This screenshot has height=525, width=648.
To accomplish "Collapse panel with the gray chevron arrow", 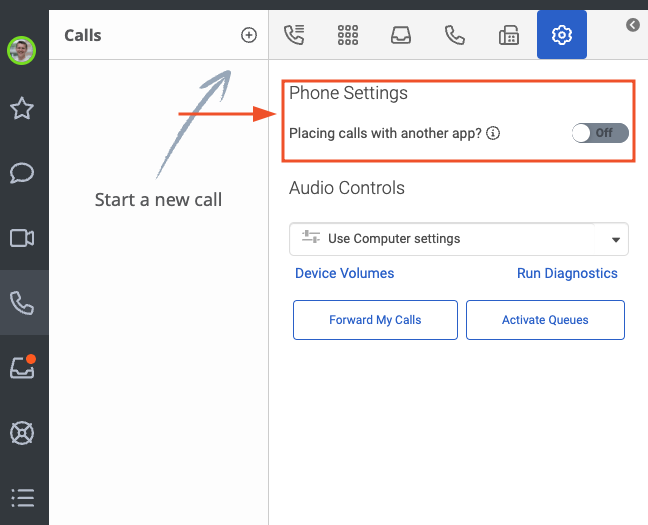I will (633, 25).
